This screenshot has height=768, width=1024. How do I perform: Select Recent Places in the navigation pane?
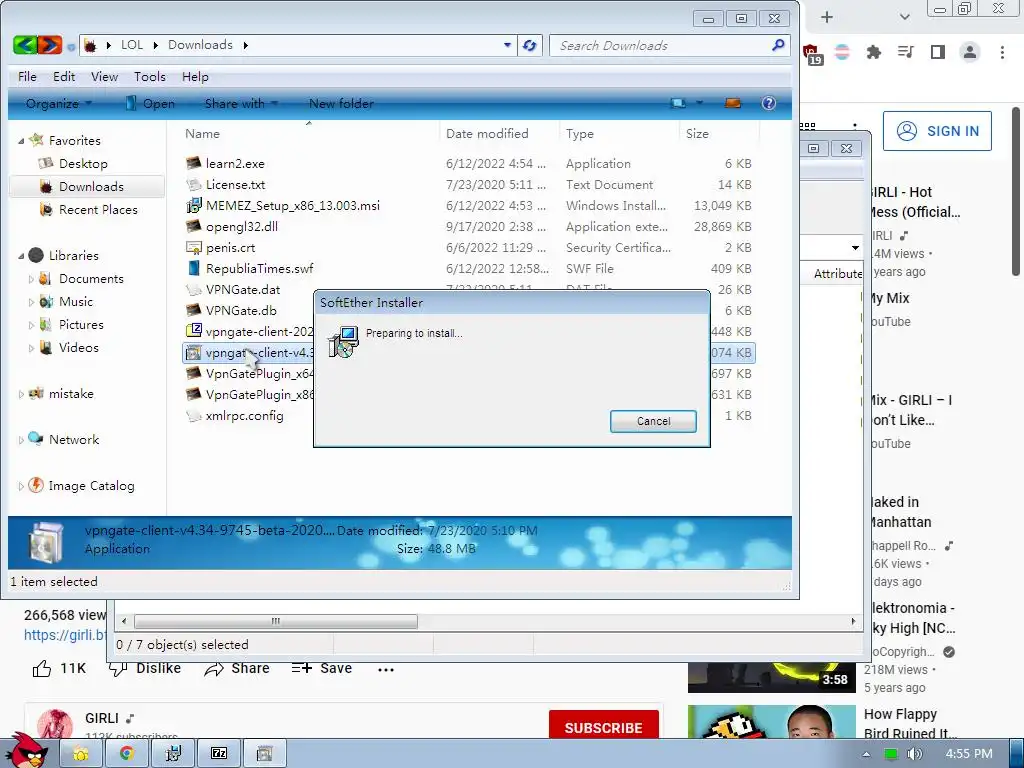coord(98,210)
